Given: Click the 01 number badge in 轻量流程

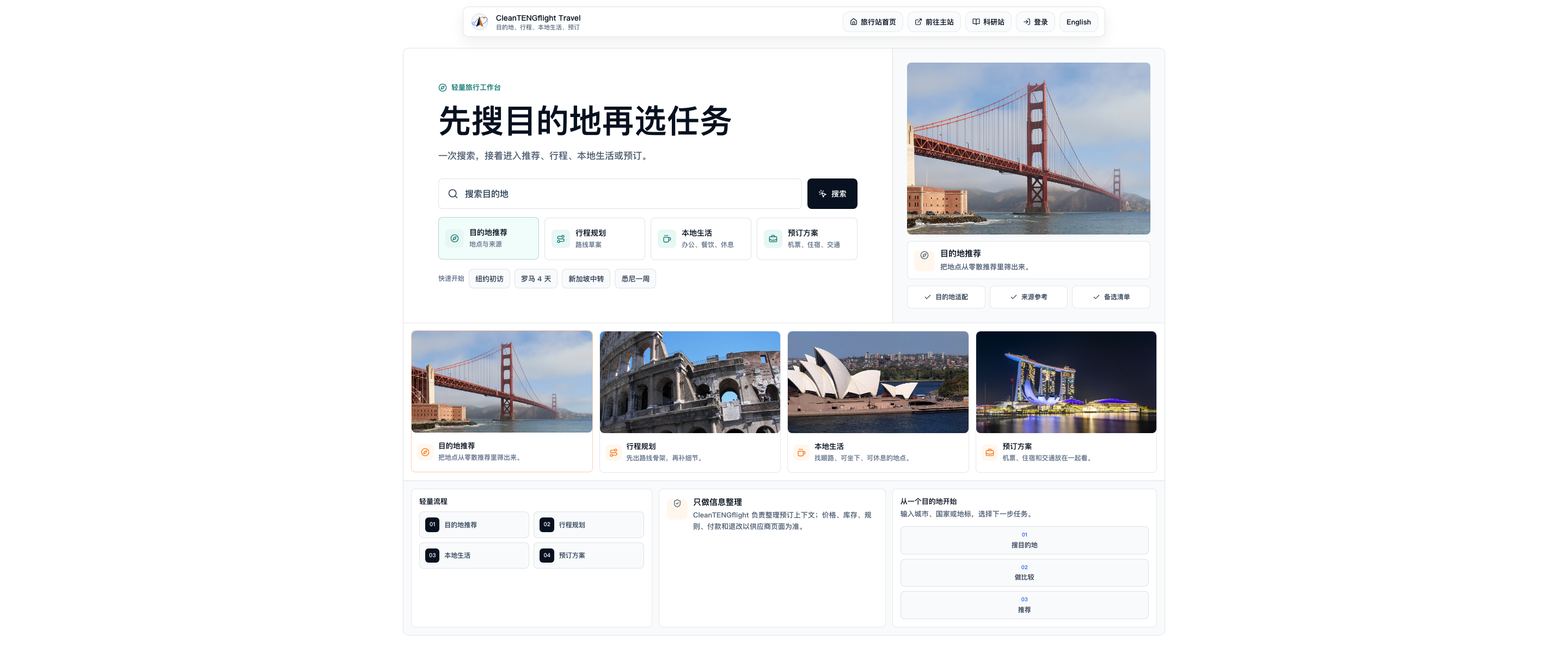Looking at the screenshot, I should tap(432, 525).
